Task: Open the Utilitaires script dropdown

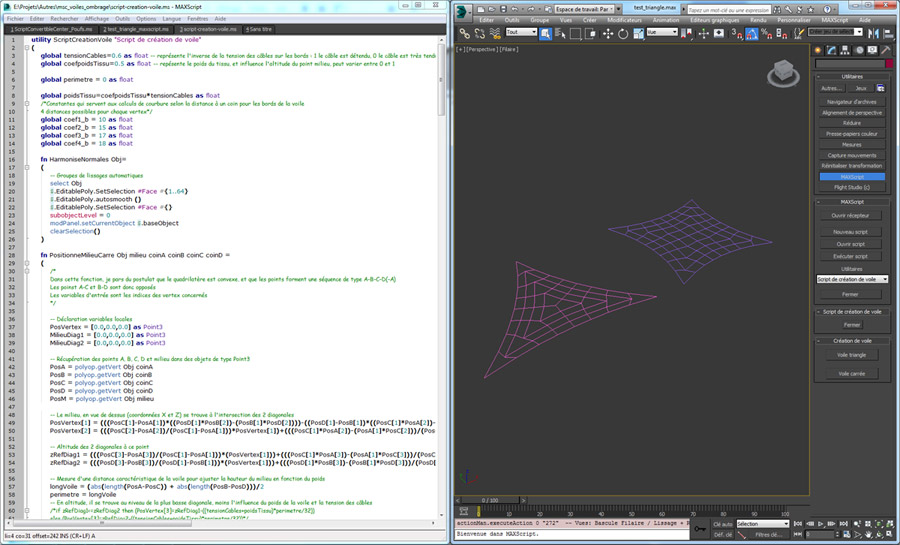Action: click(852, 279)
